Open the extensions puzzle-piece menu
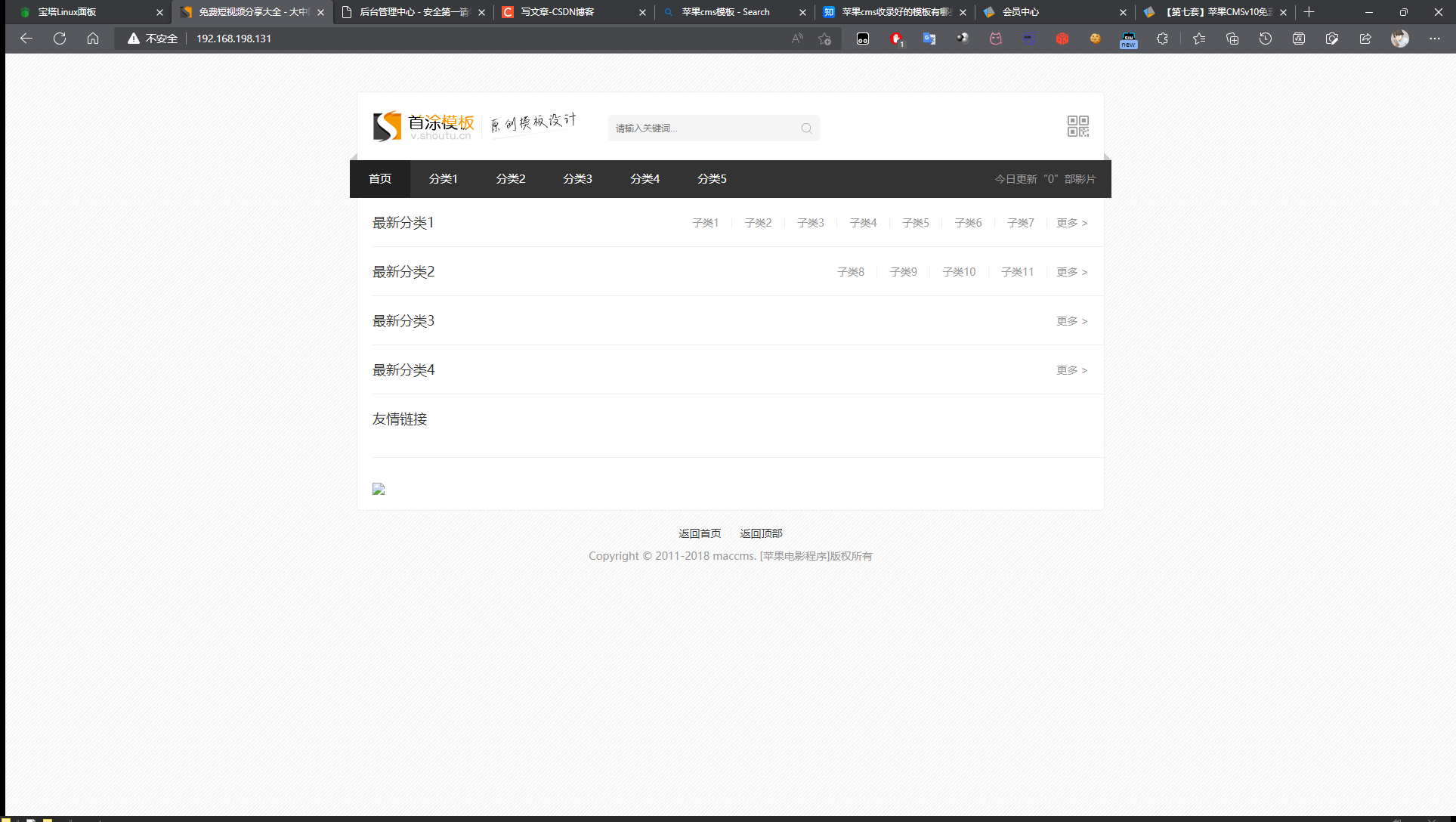1456x822 pixels. click(x=1162, y=39)
